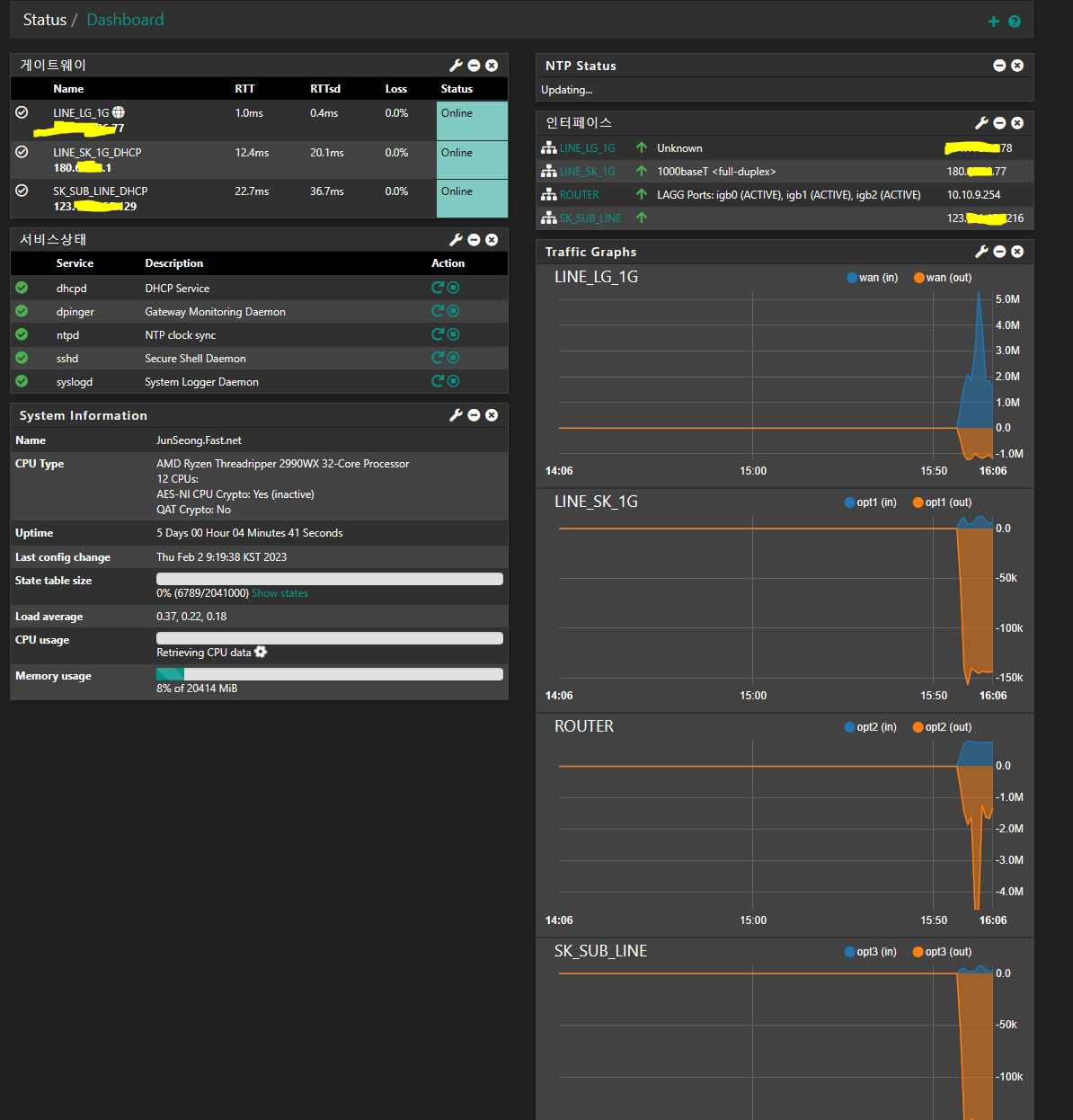1073x1120 pixels.
Task: Toggle opt3 (in) legend in SK_SUB_LINE graph
Action: 870,952
